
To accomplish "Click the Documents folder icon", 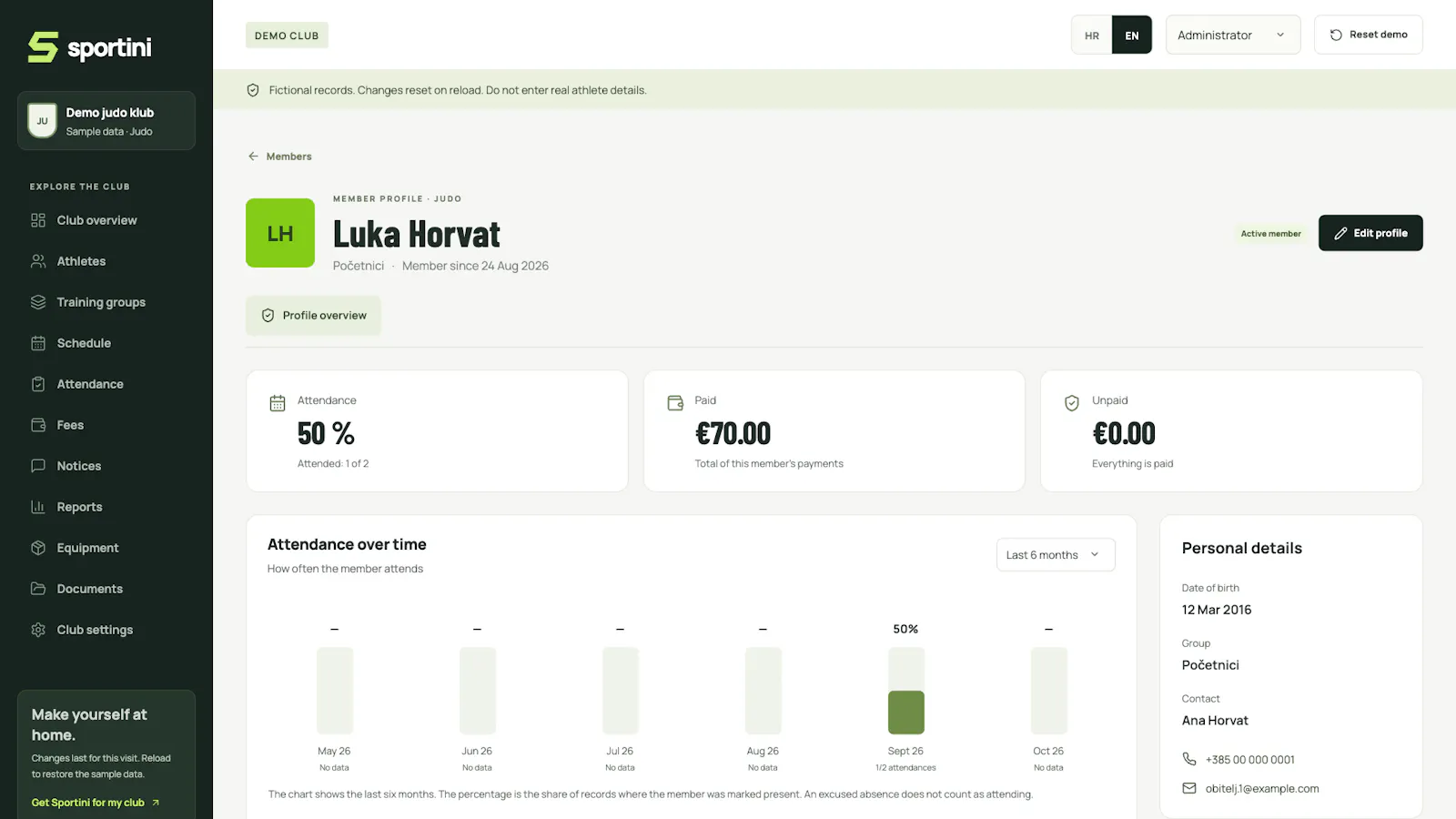I will tap(38, 589).
